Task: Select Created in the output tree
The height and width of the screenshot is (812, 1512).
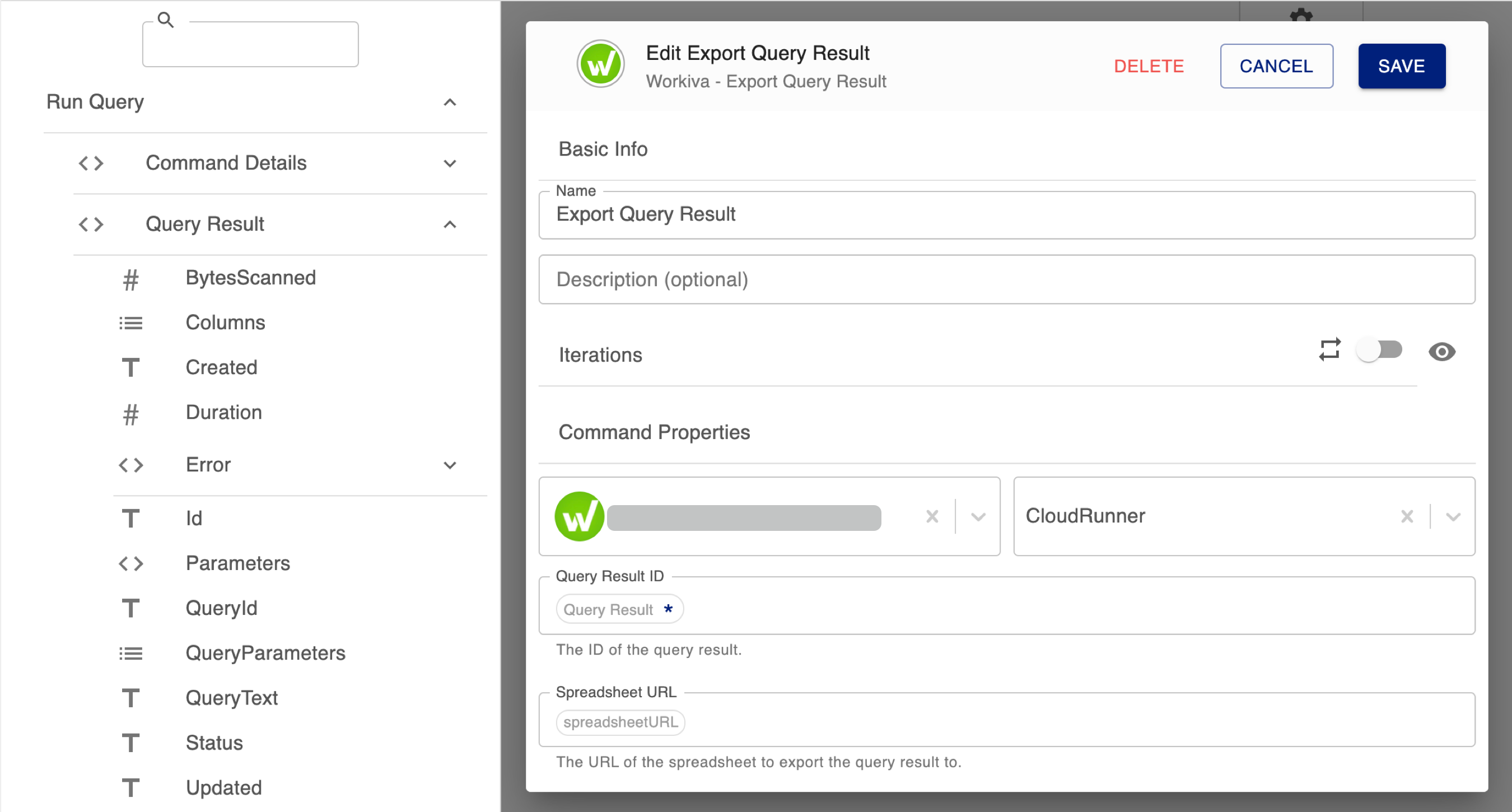Action: pos(221,367)
